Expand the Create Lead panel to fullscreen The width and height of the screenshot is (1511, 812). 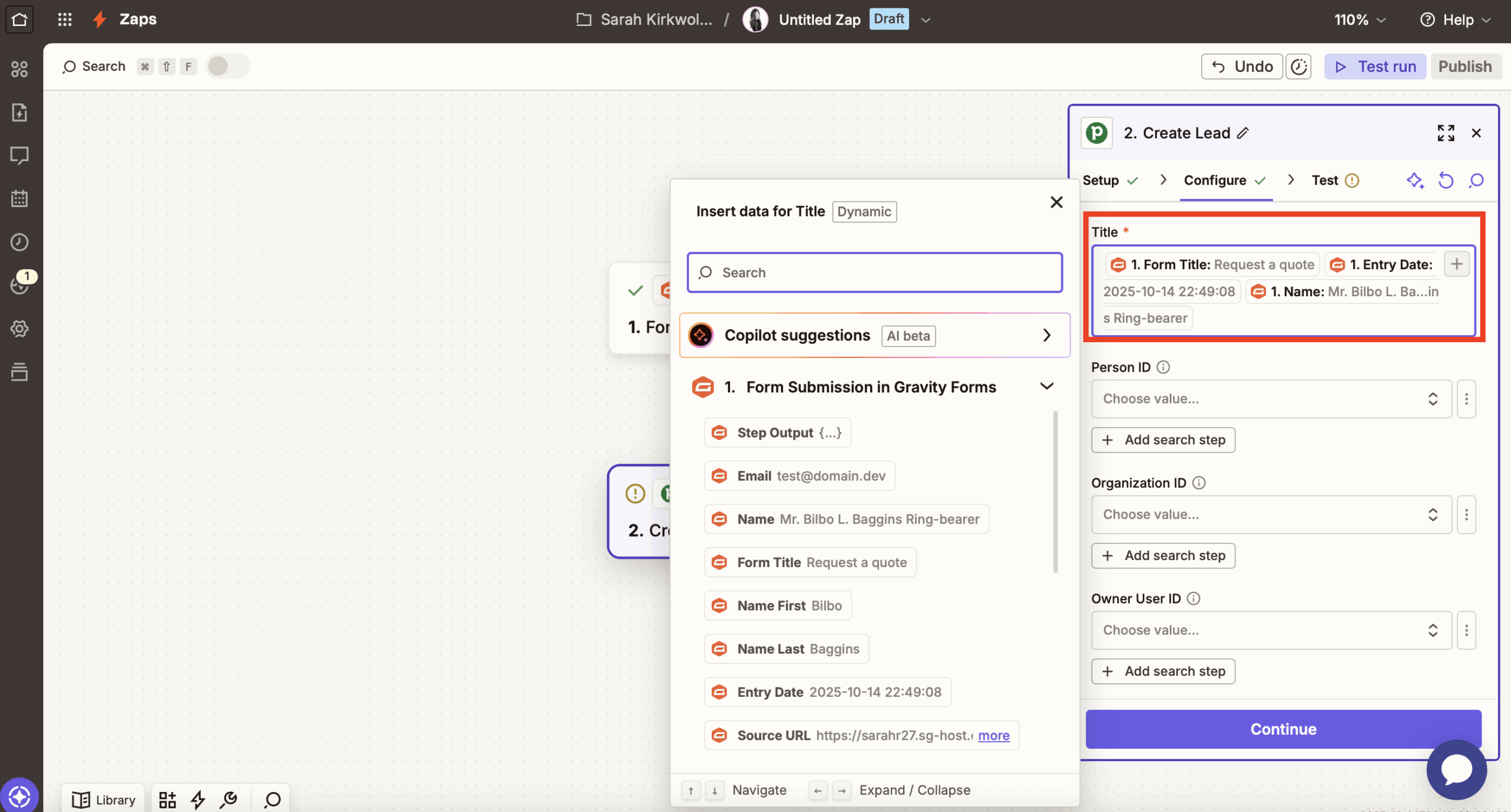coord(1445,133)
